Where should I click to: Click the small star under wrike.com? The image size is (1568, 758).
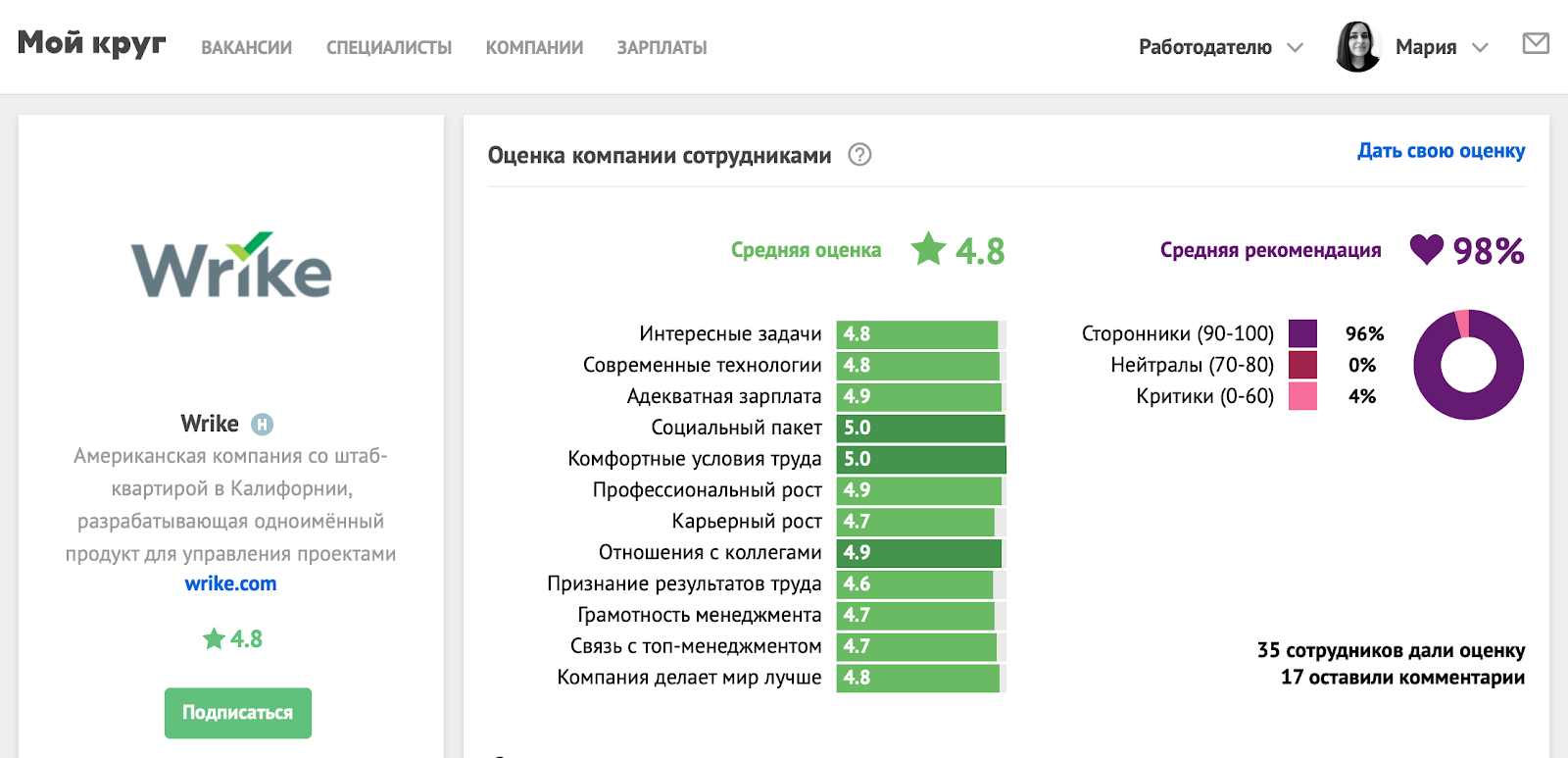pos(214,639)
